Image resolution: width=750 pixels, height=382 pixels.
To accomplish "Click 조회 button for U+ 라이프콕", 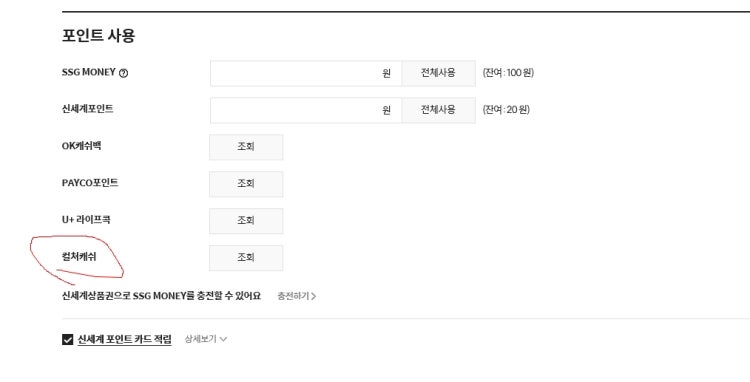I will tap(246, 220).
